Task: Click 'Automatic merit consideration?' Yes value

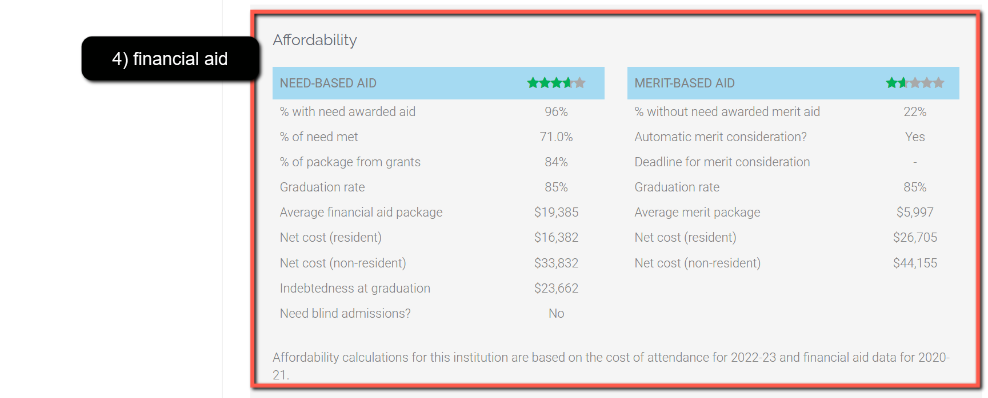Action: click(915, 137)
